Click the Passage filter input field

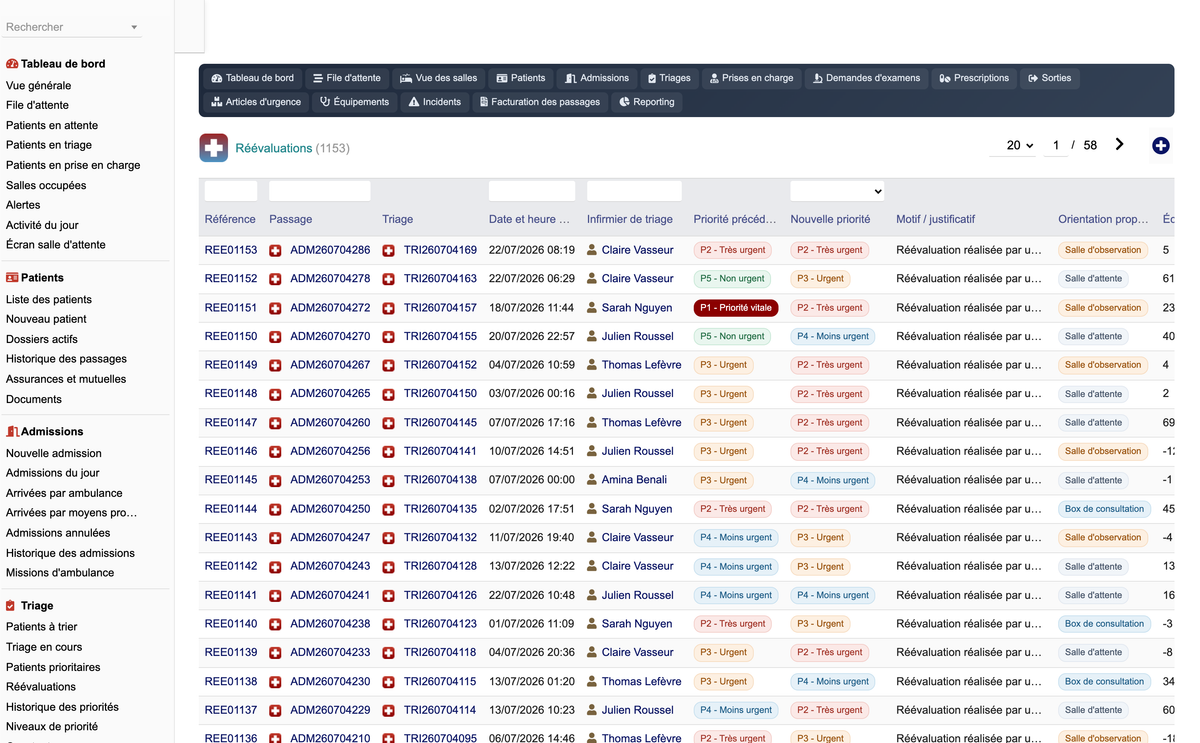pyautogui.click(x=320, y=191)
